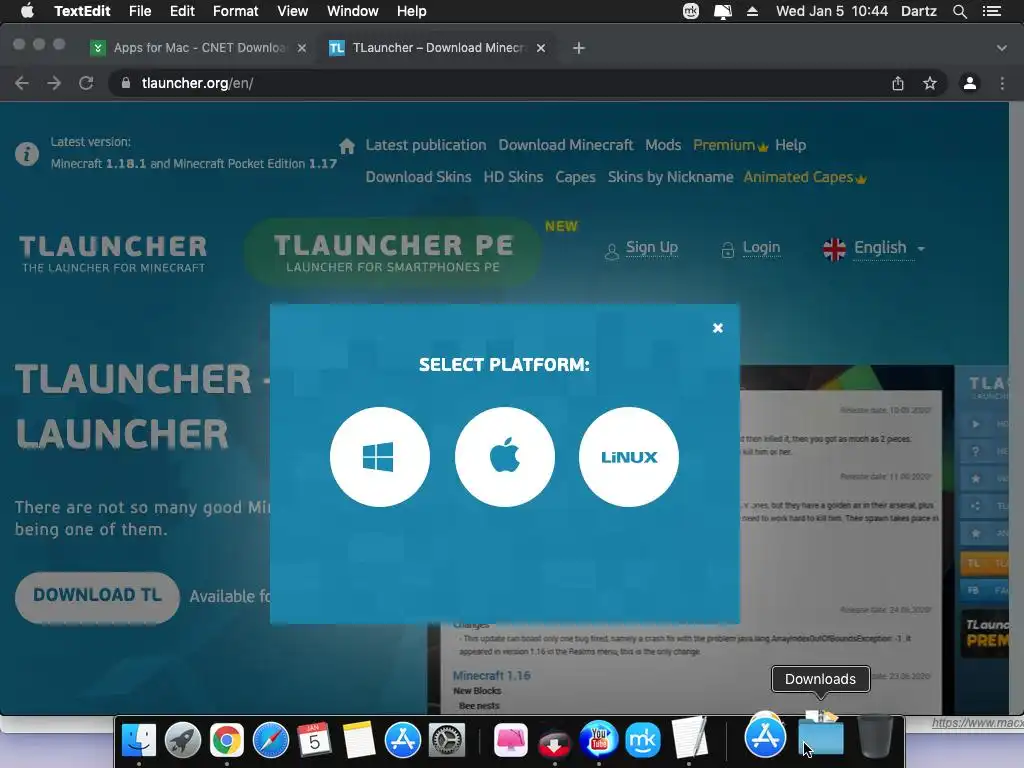Open the View menu
The image size is (1024, 768).
[292, 11]
